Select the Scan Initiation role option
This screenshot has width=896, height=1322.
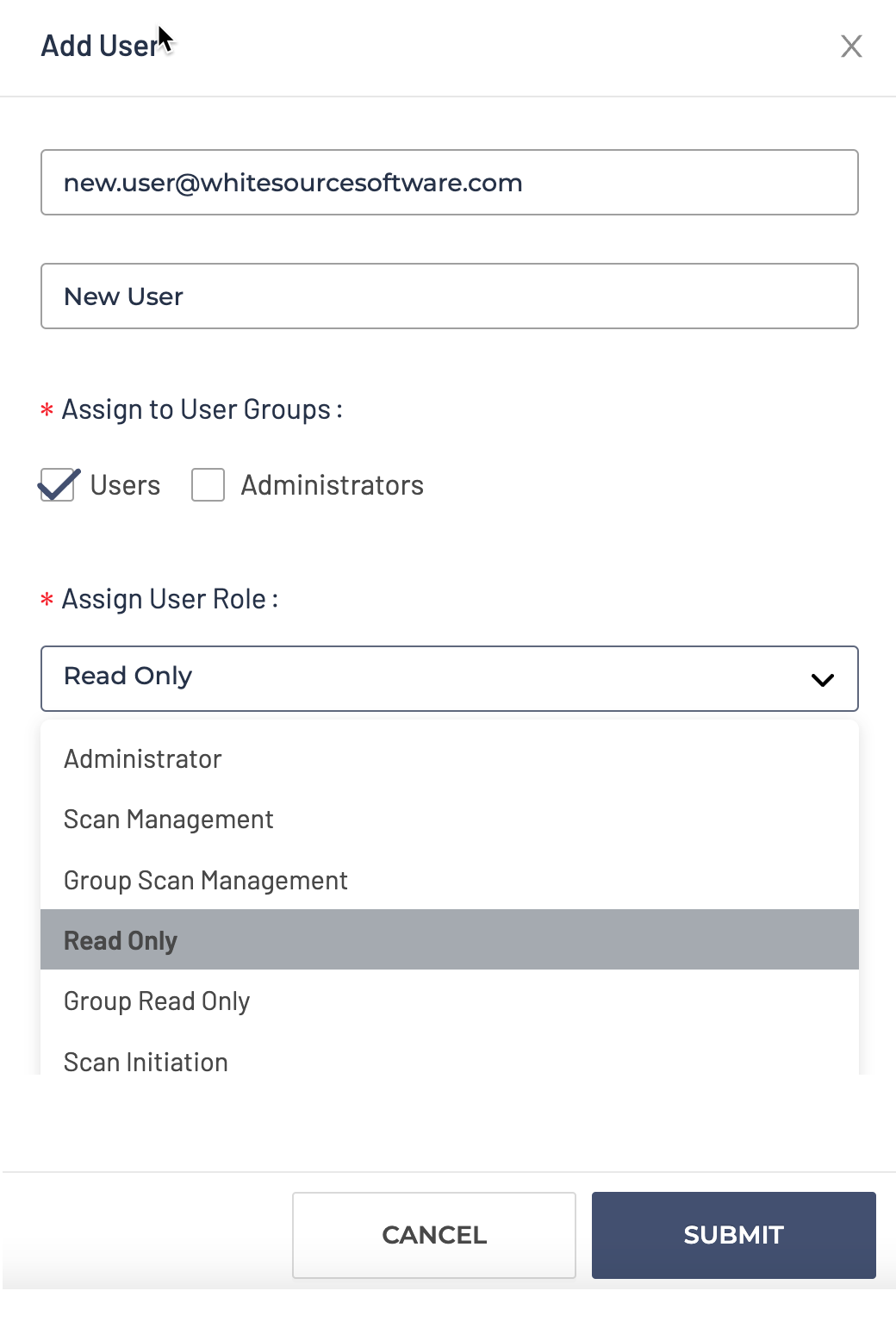146,1062
